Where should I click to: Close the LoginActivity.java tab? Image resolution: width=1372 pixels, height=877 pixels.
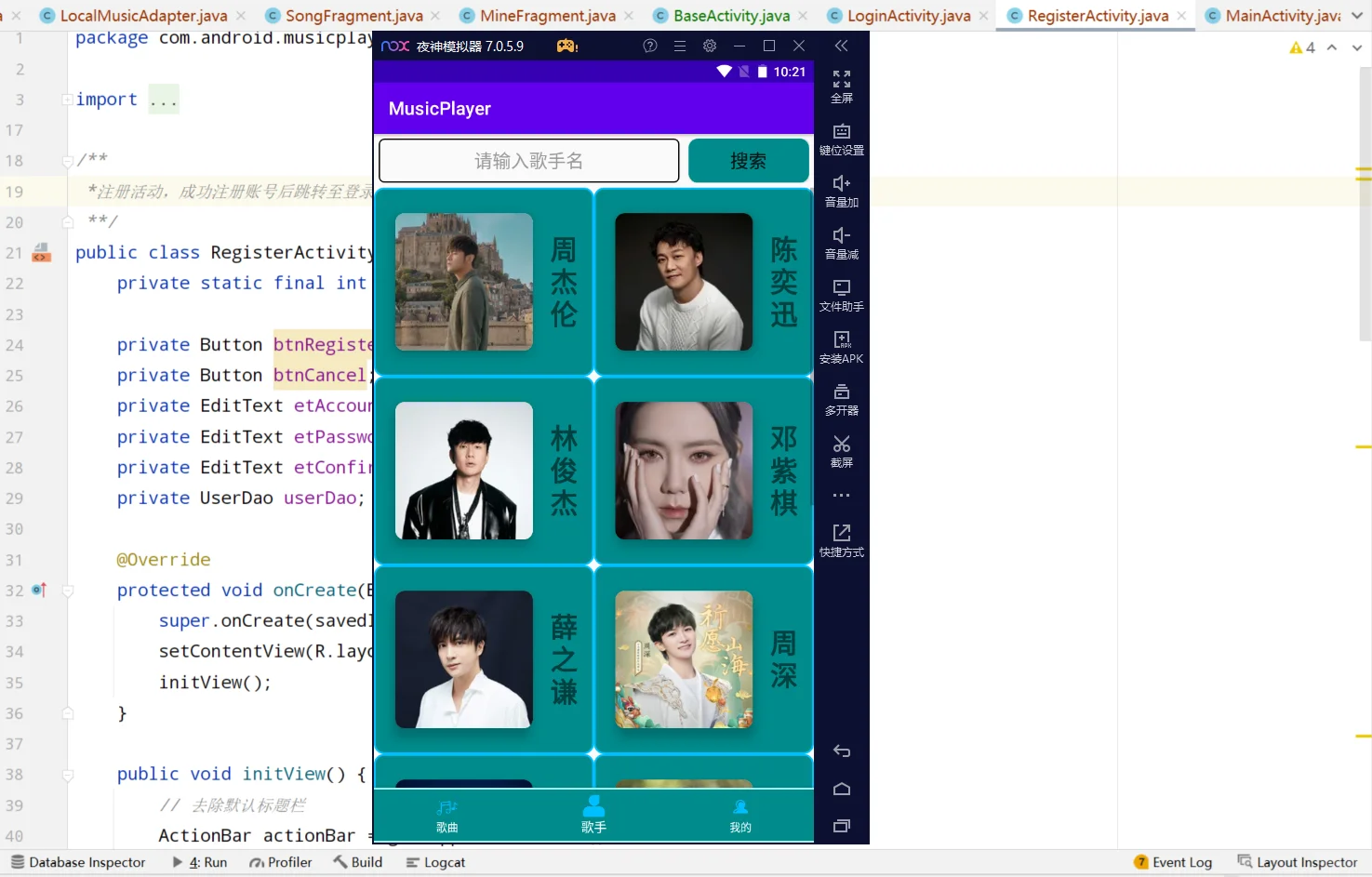coord(983,16)
